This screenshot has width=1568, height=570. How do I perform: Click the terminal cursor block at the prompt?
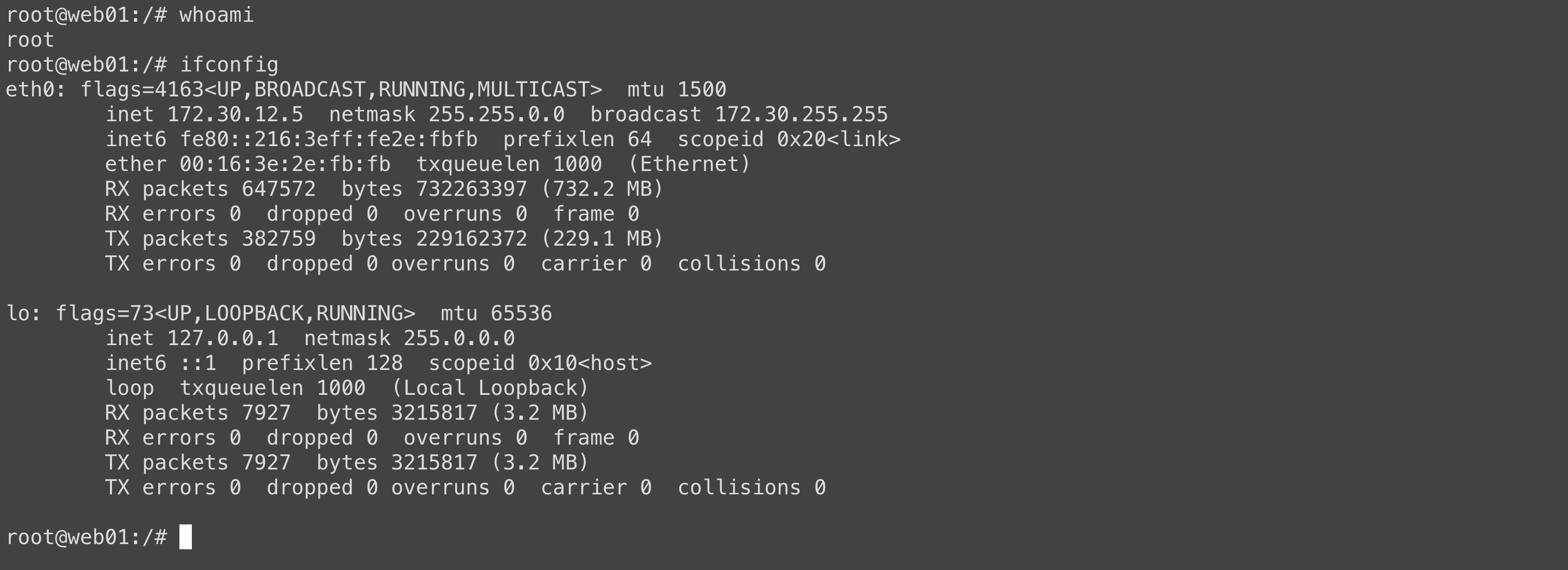(x=186, y=537)
